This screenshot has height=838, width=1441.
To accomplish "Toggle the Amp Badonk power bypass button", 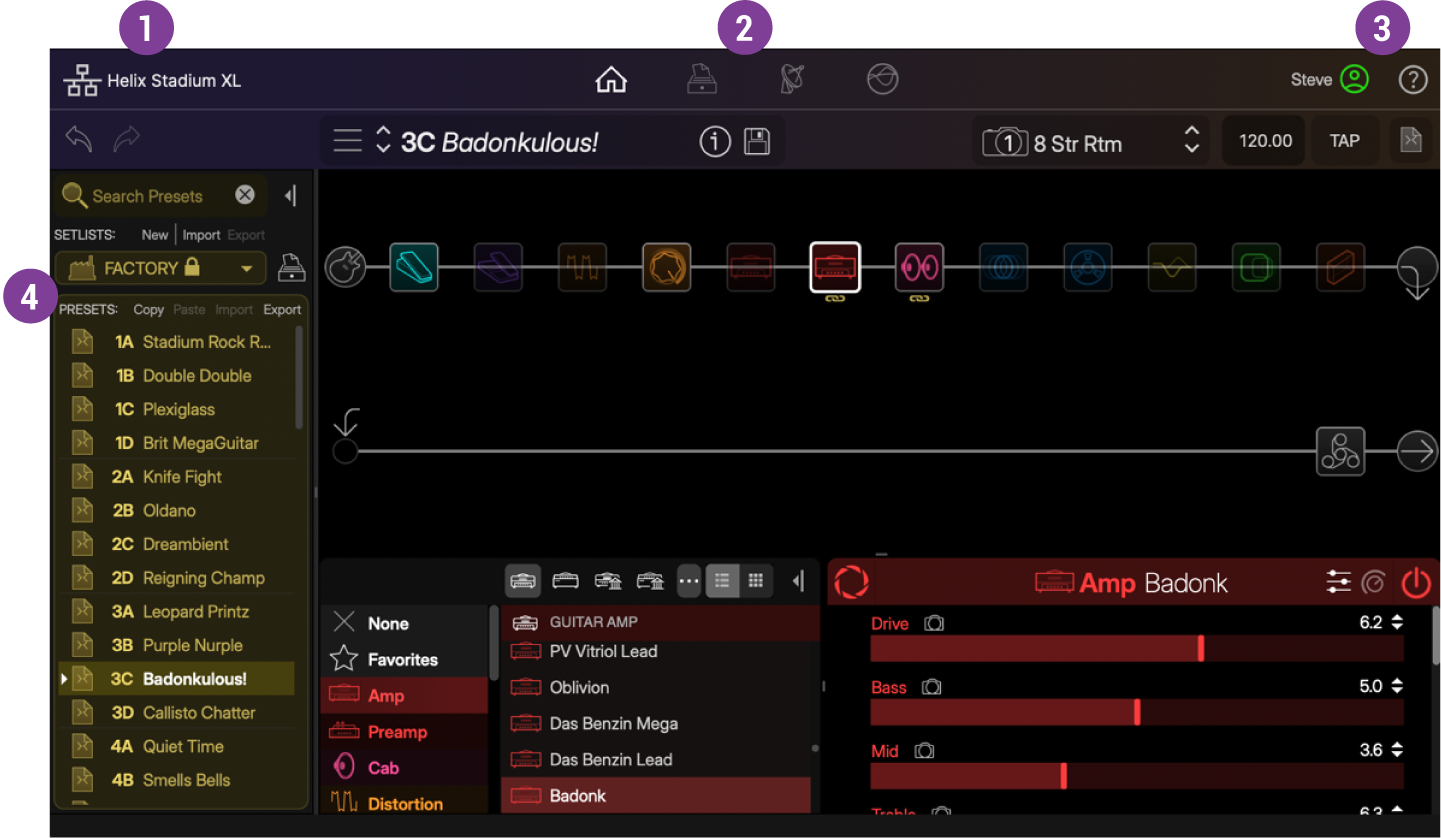I will 1415,582.
